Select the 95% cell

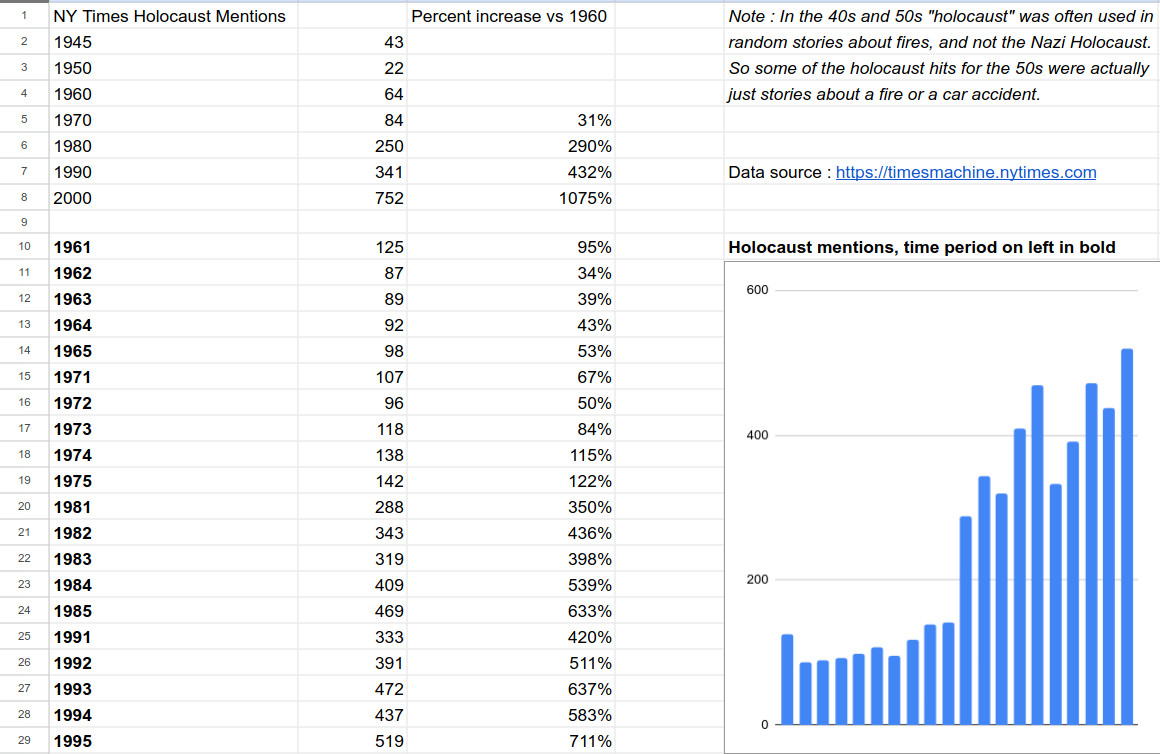coord(511,246)
